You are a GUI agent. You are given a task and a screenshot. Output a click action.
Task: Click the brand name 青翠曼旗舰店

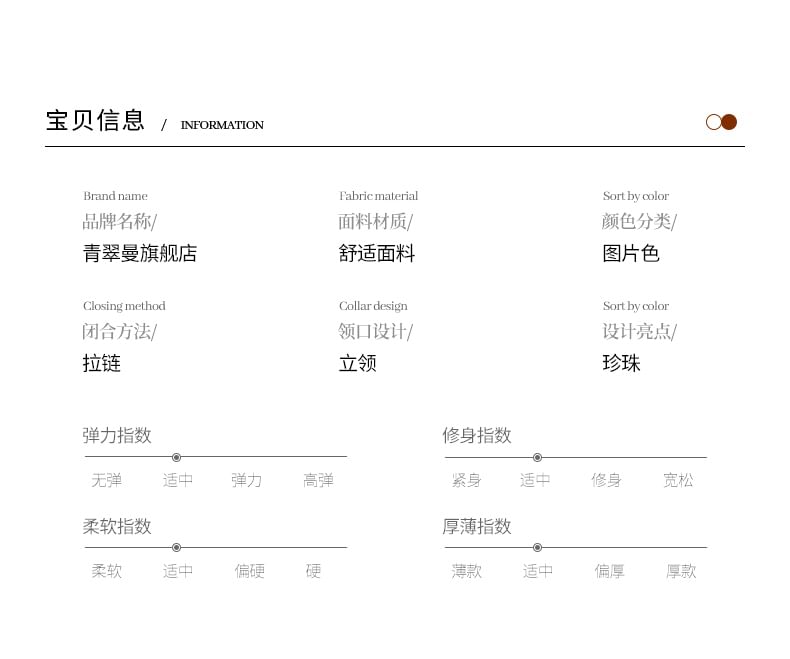tap(140, 253)
